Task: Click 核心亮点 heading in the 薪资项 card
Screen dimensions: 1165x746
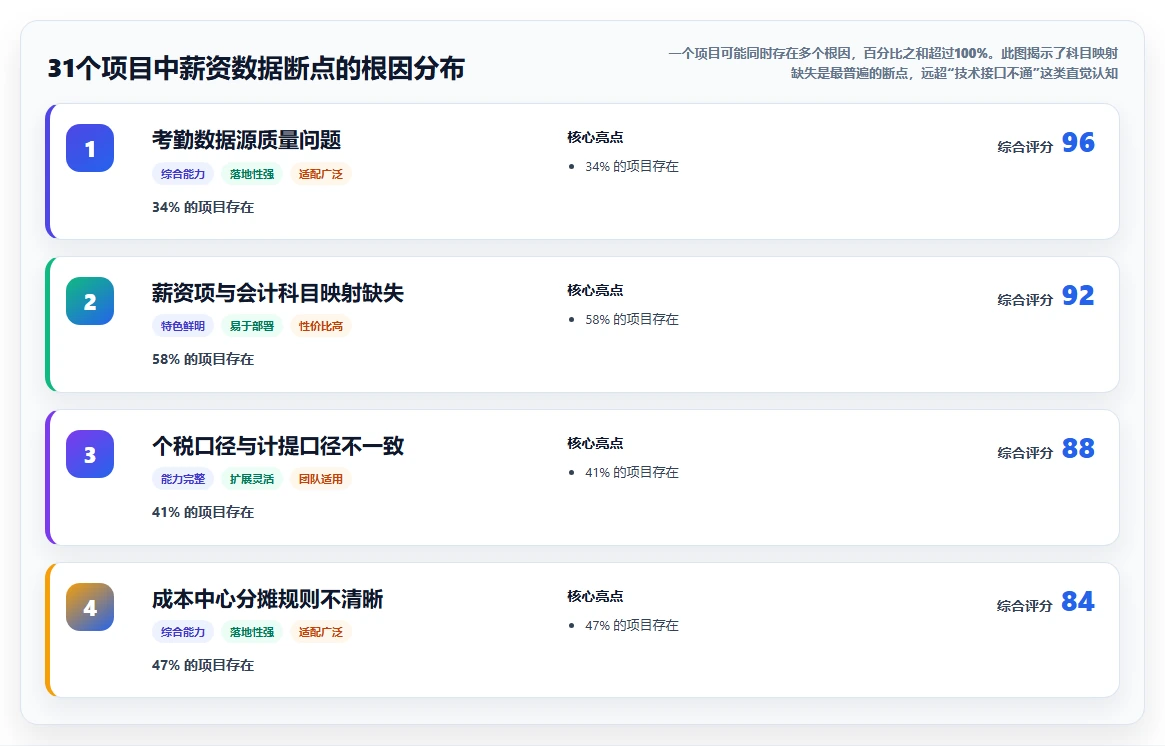Action: point(595,291)
